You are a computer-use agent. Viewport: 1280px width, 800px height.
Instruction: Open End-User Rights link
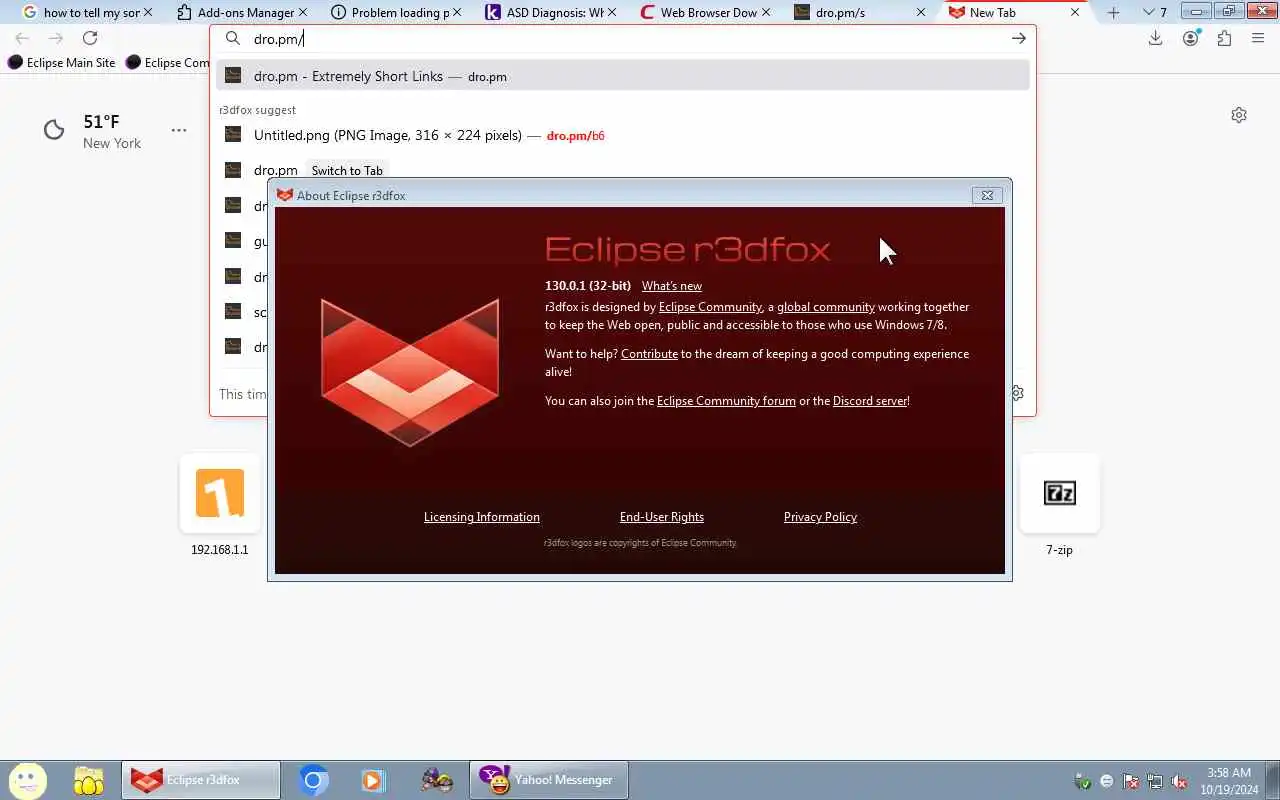point(662,517)
